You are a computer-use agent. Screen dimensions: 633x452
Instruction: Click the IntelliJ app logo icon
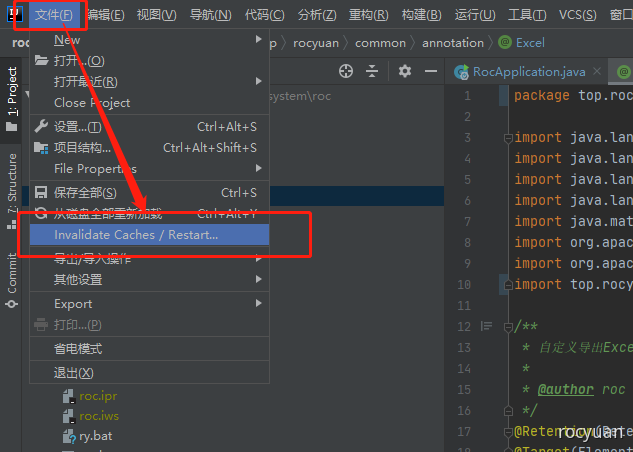point(15,14)
